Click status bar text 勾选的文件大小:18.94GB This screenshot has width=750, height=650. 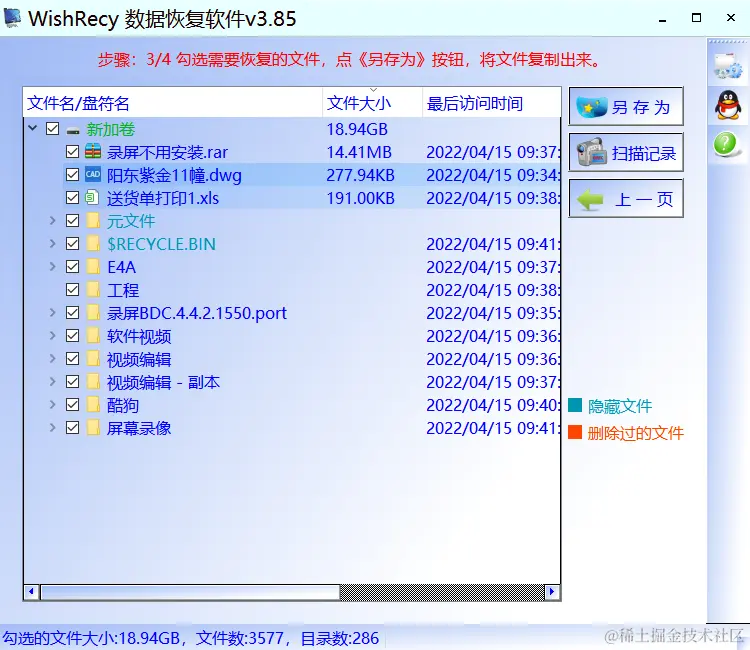click(x=91, y=638)
